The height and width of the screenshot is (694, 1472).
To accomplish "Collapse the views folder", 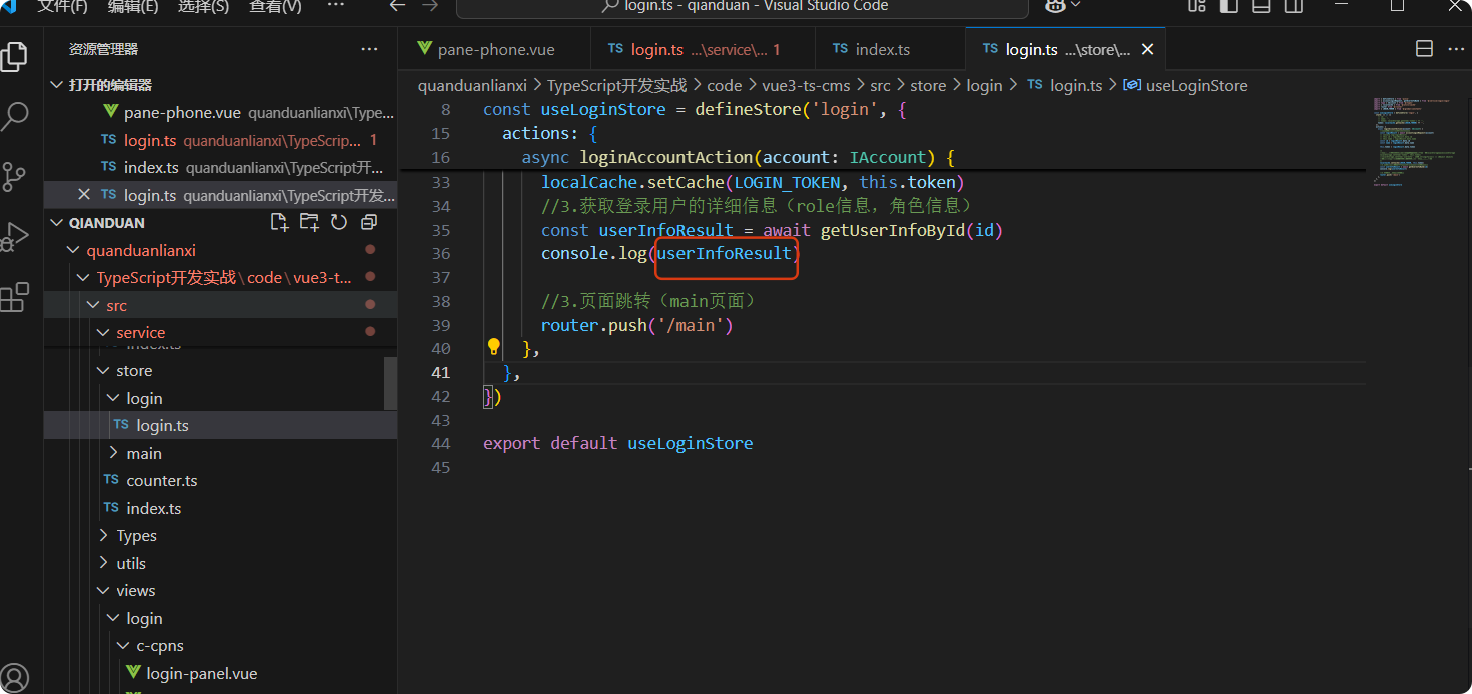I will tap(103, 590).
